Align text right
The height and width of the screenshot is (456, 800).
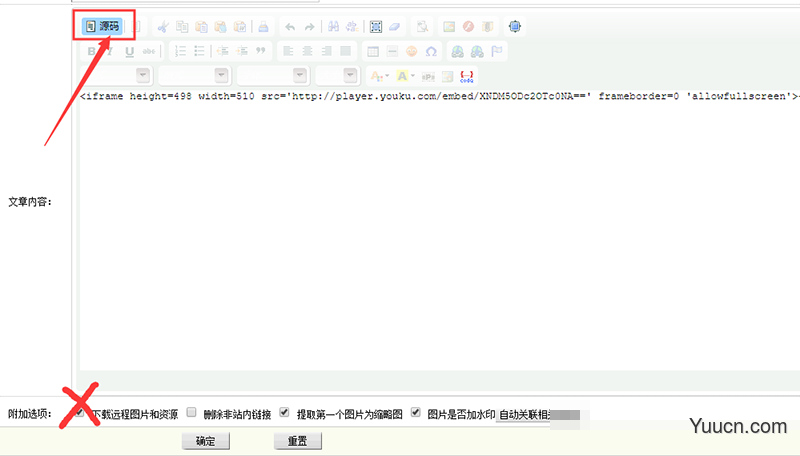327,51
